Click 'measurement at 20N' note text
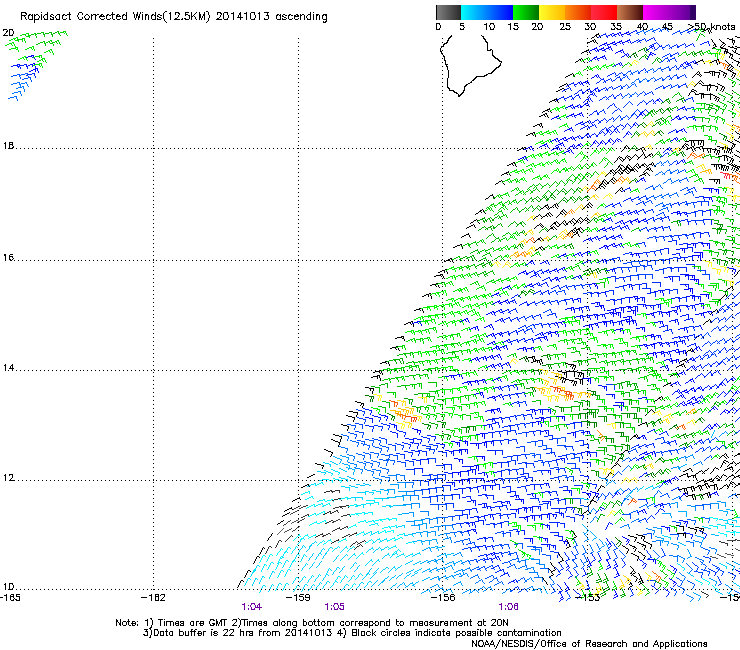The width and height of the screenshot is (740, 650). click(x=461, y=623)
